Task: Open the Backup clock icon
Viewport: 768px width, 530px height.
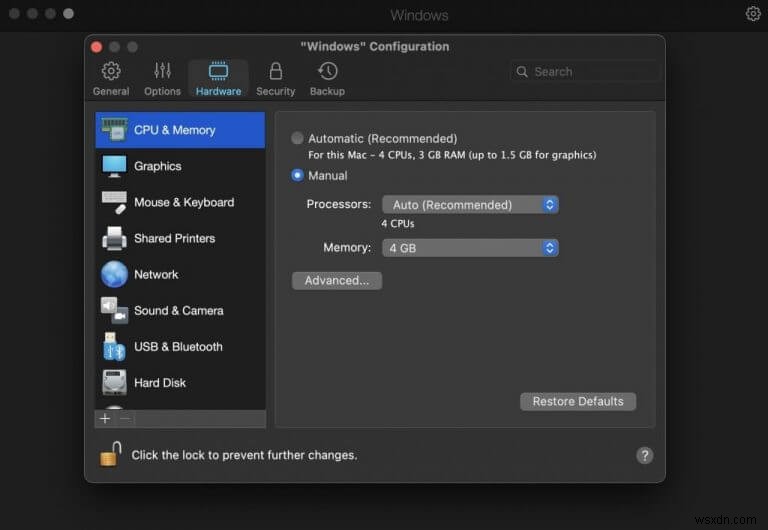Action: (x=327, y=72)
